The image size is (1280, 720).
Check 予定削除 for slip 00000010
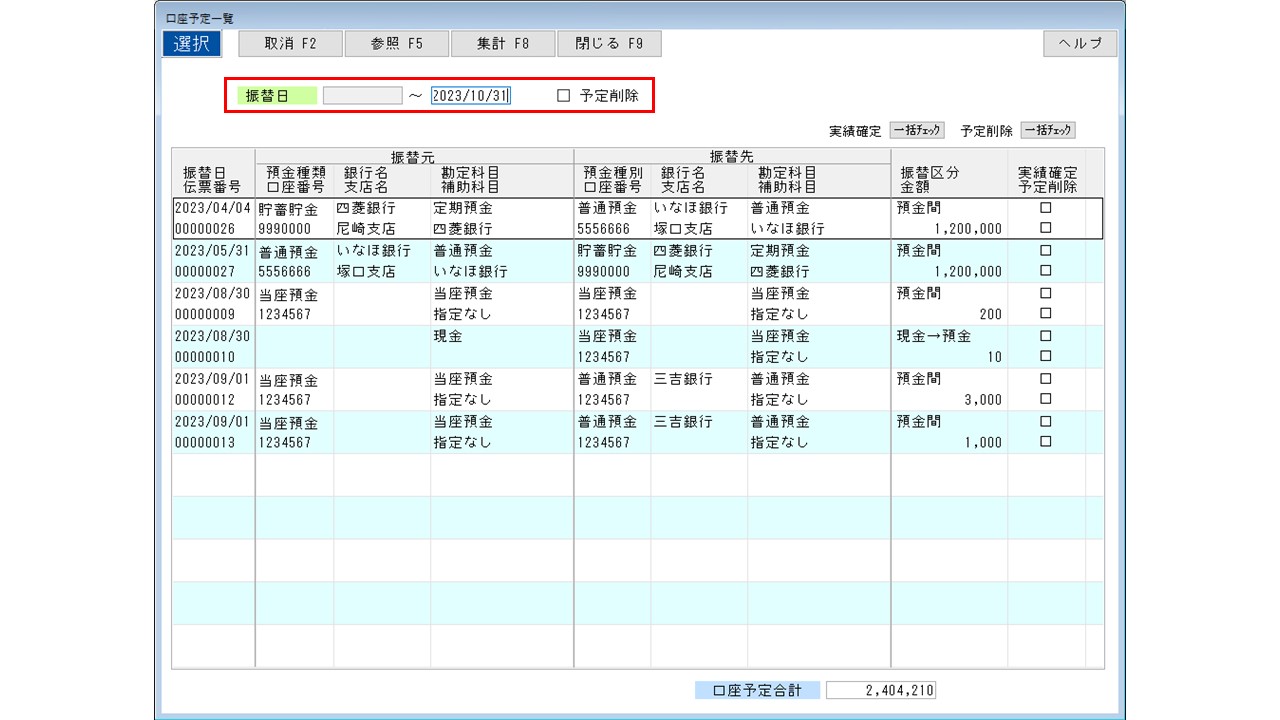(x=1046, y=356)
